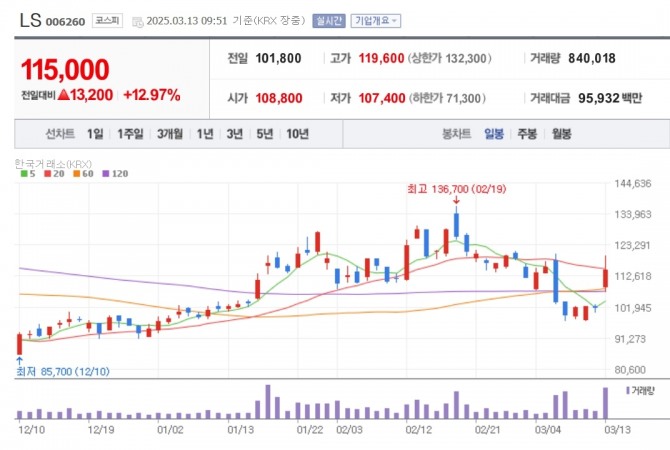Select the 1일 line chart period

coord(95,134)
